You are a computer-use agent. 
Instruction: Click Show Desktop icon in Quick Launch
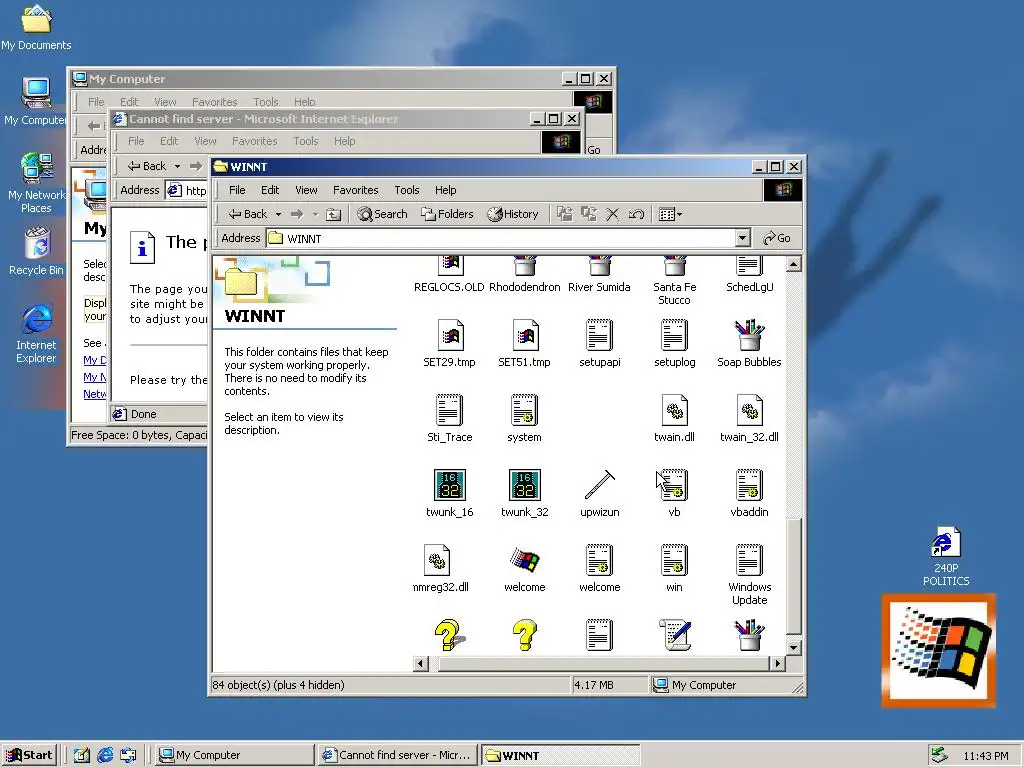82,755
